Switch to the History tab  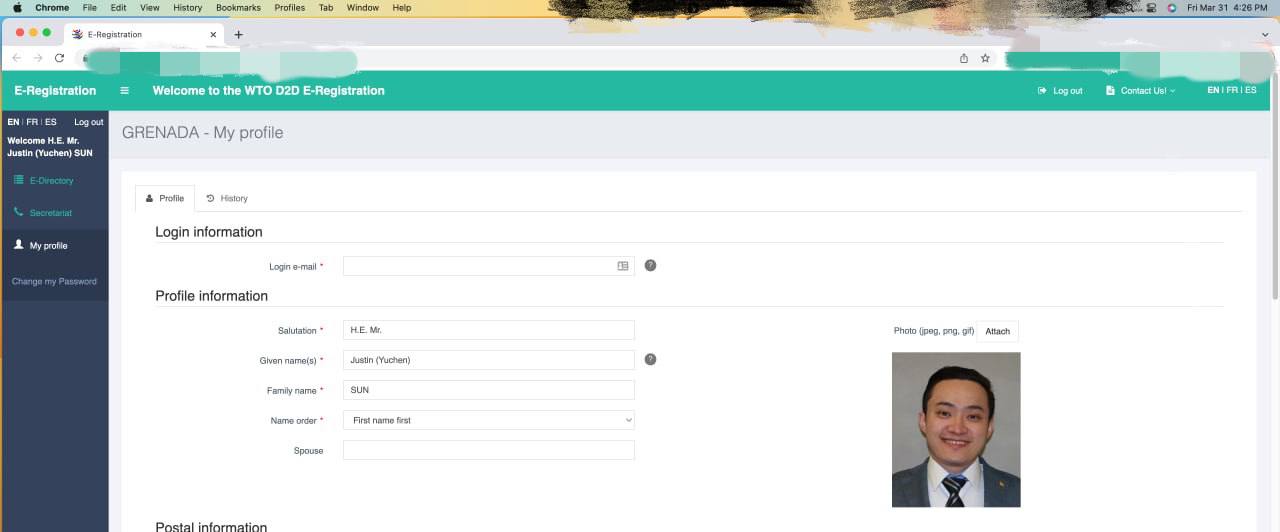pyautogui.click(x=227, y=198)
